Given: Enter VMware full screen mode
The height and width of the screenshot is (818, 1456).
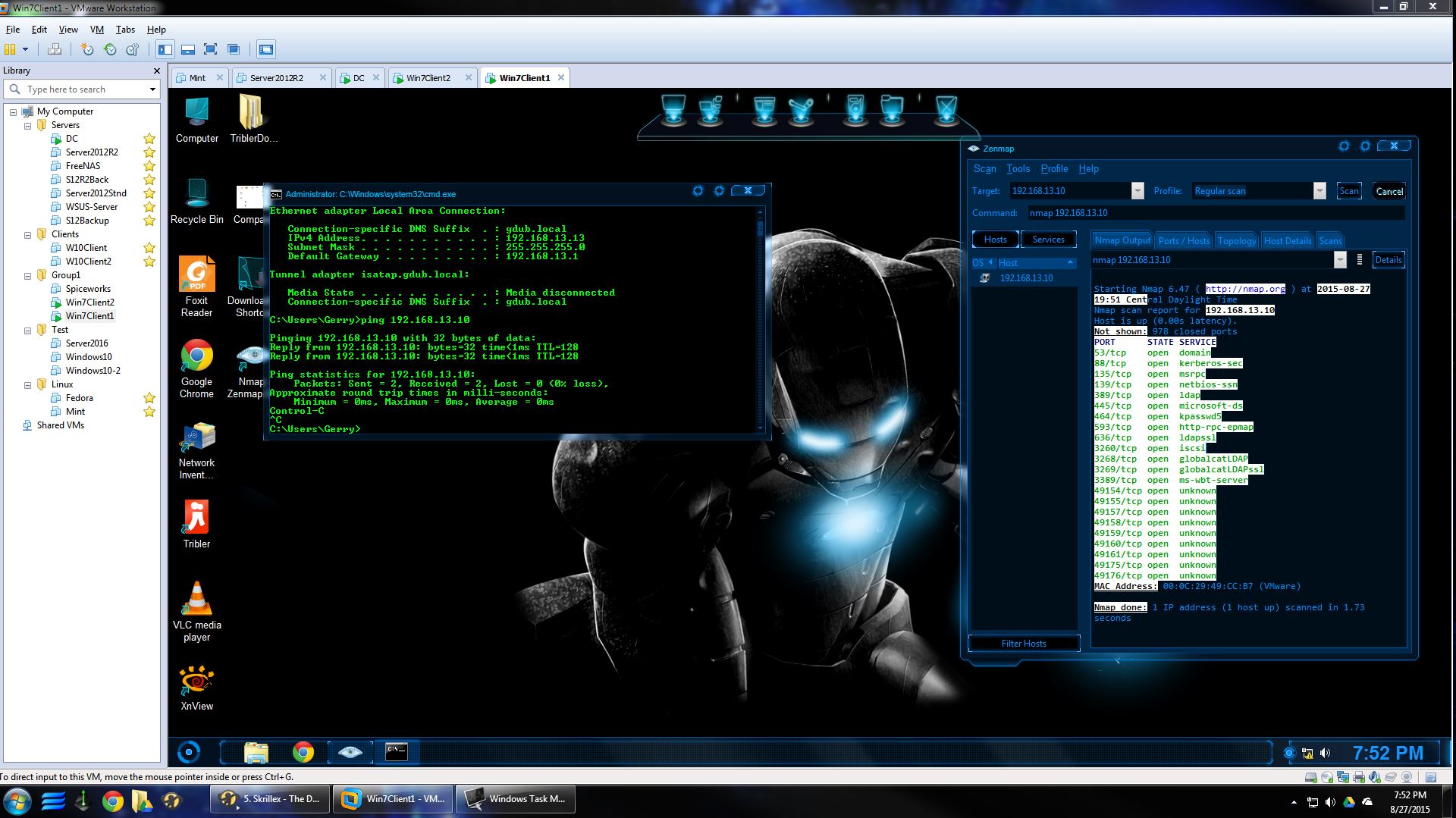Looking at the screenshot, I should [211, 49].
